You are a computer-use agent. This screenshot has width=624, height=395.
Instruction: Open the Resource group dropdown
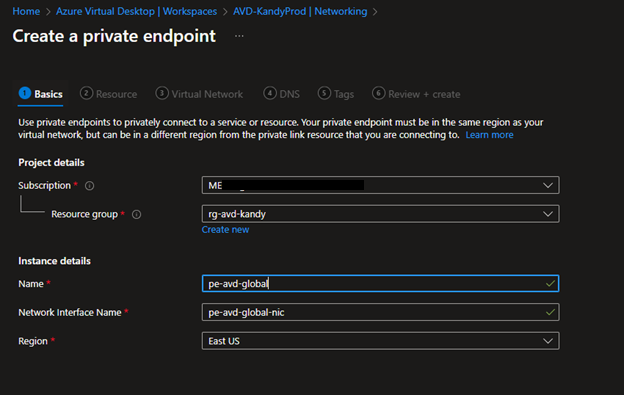point(380,214)
